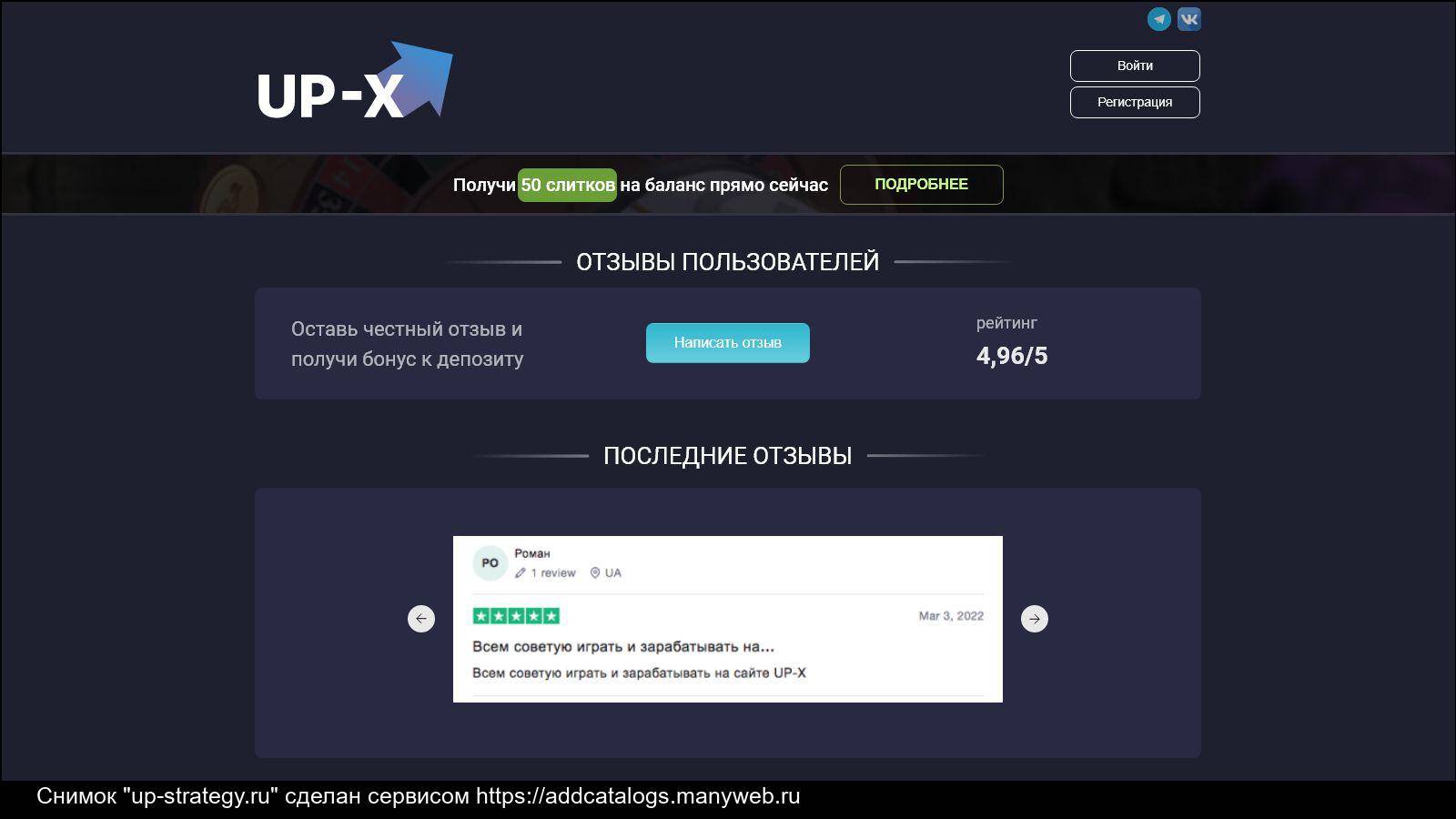Click the Написать отзыв button
This screenshot has height=819, width=1456.
[x=728, y=343]
